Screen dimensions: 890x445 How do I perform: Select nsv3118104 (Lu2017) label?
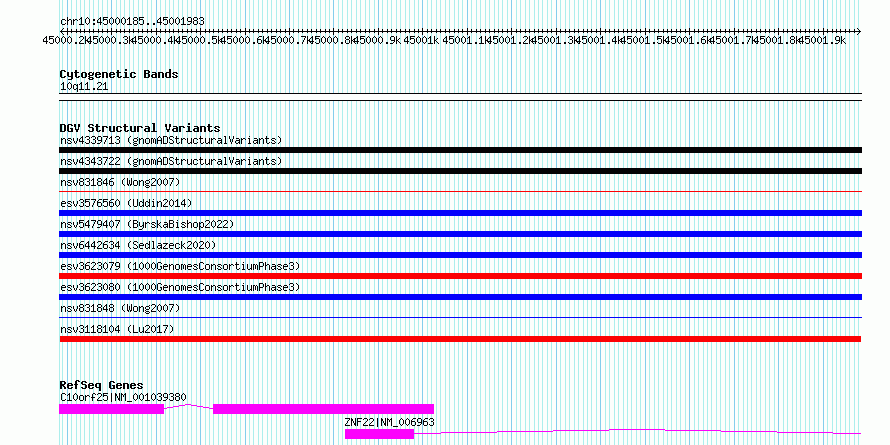117,329
